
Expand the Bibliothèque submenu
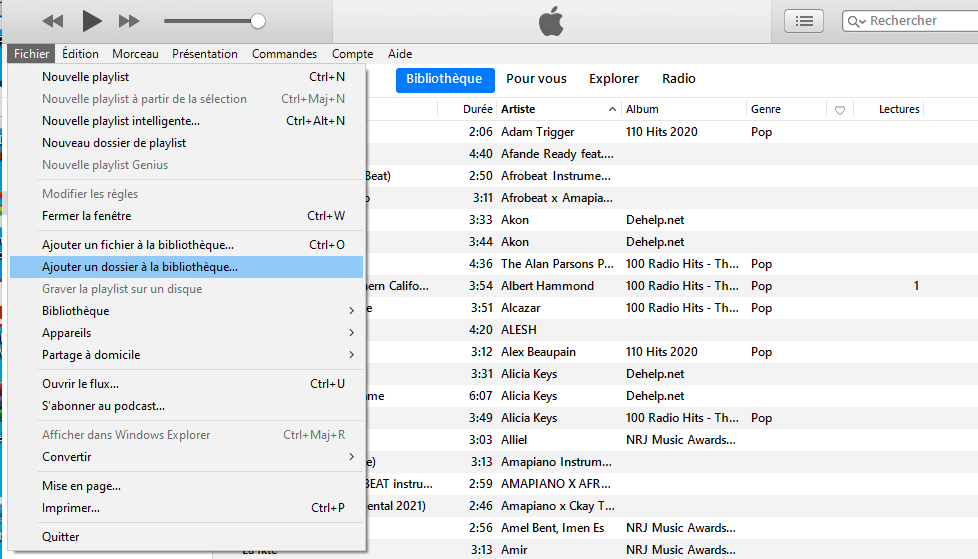pyautogui.click(x=186, y=311)
